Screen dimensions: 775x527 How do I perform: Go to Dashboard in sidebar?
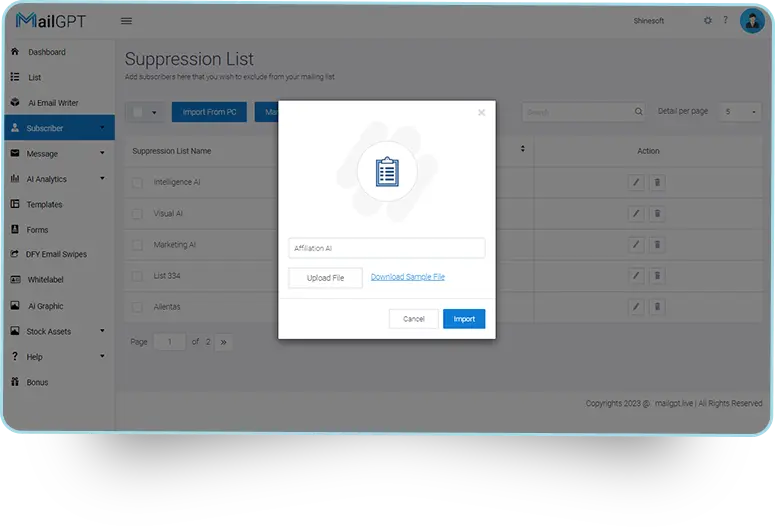[46, 52]
